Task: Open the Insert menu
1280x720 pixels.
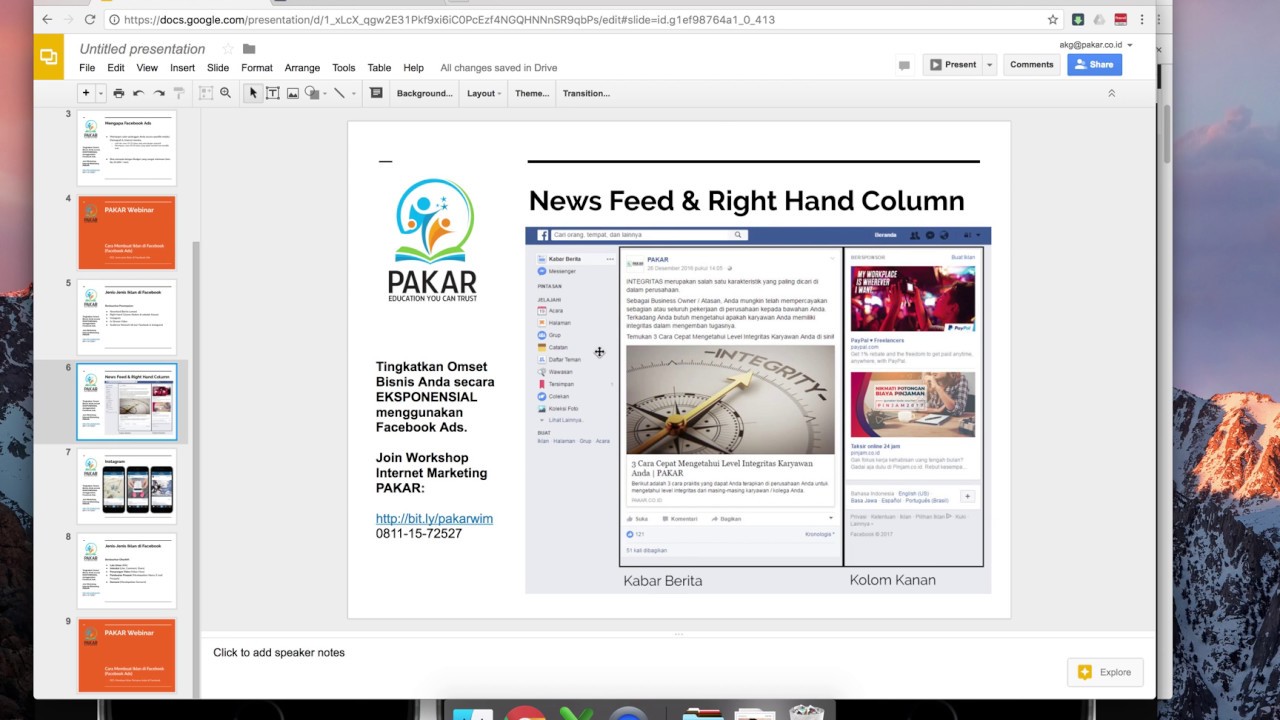Action: 182,68
